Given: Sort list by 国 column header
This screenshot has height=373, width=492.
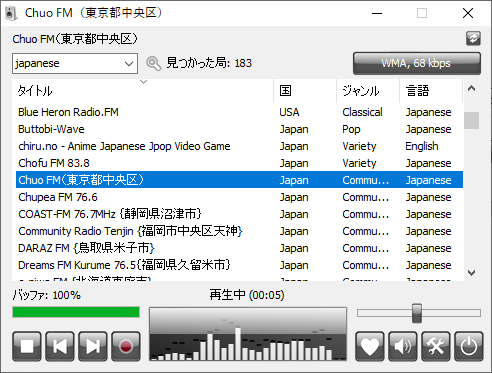Looking at the screenshot, I should [x=305, y=91].
